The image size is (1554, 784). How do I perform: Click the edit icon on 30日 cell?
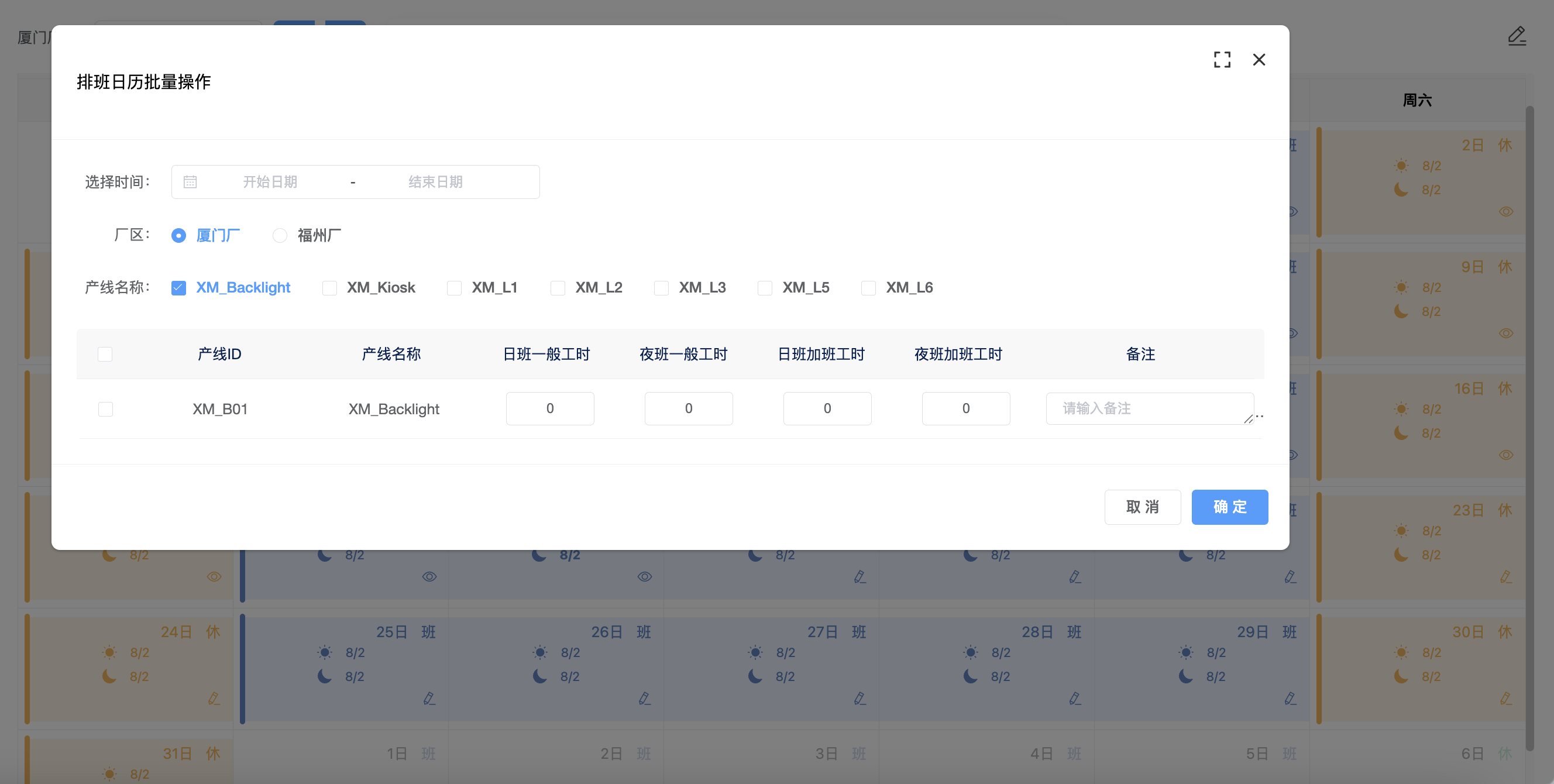click(x=1506, y=699)
